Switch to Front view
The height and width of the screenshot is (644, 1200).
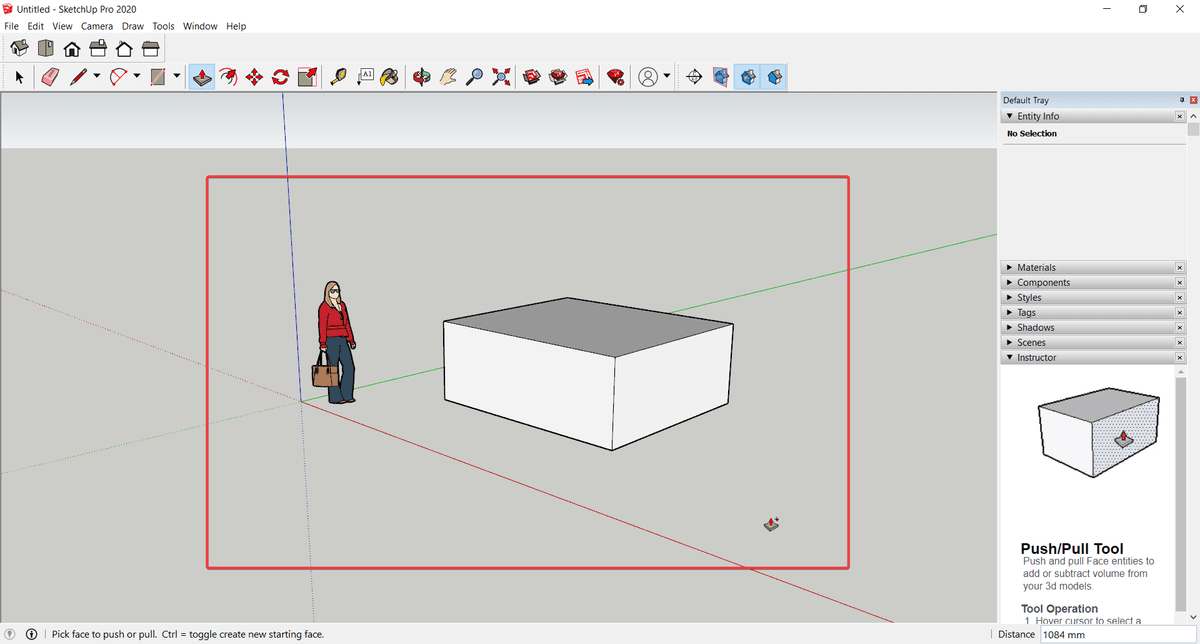[72, 48]
